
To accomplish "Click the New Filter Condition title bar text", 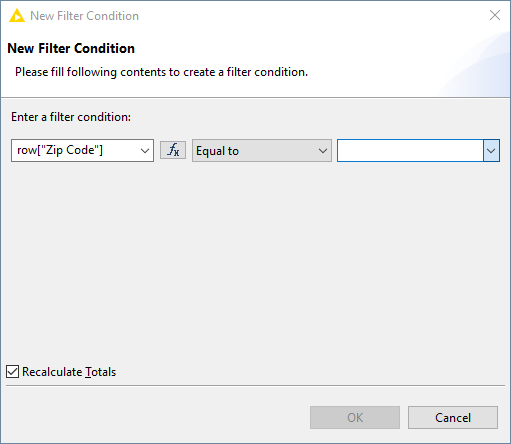I will click(84, 16).
